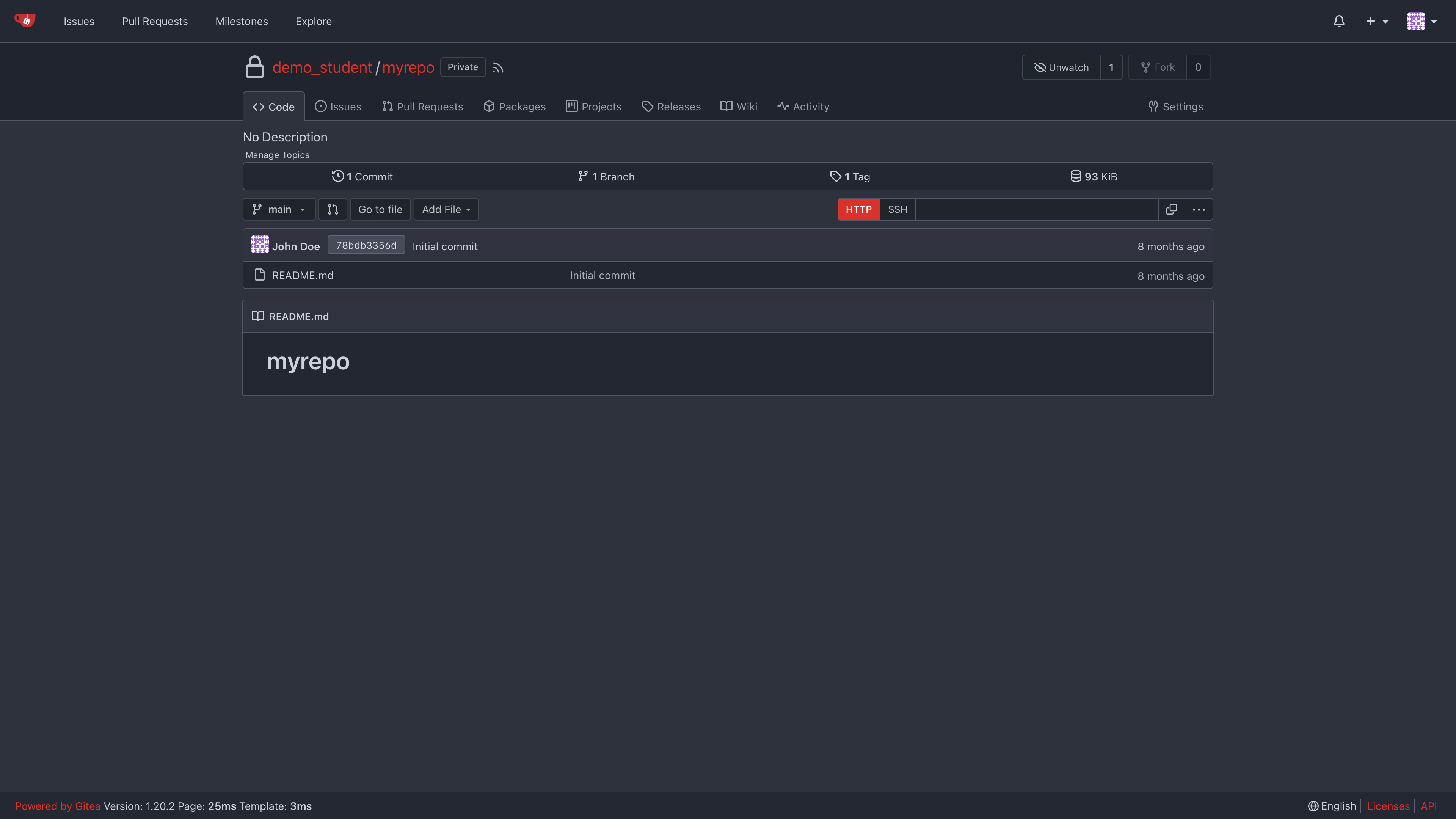The image size is (1456, 819).
Task: Expand the main branch dropdown
Action: coord(279,209)
